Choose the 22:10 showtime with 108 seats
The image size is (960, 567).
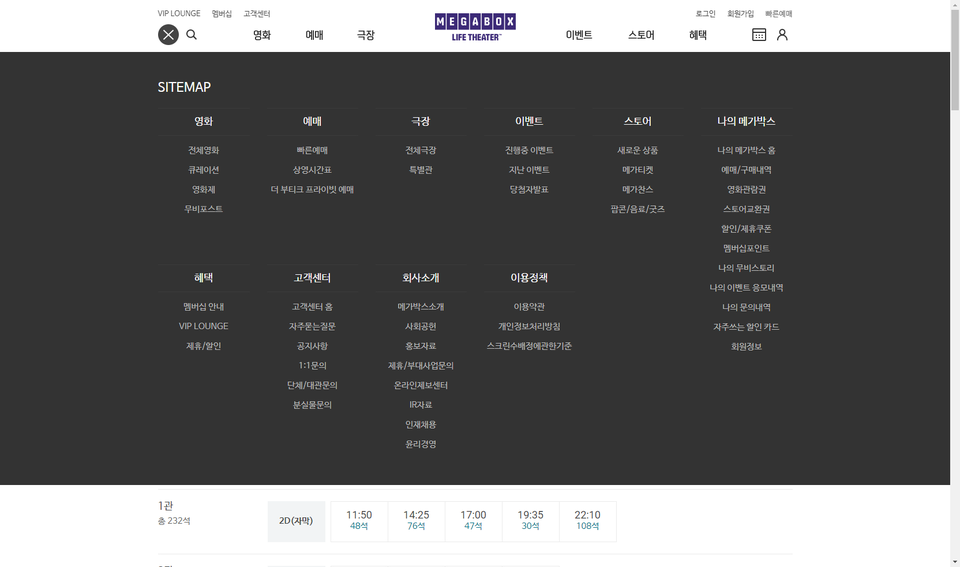588,521
